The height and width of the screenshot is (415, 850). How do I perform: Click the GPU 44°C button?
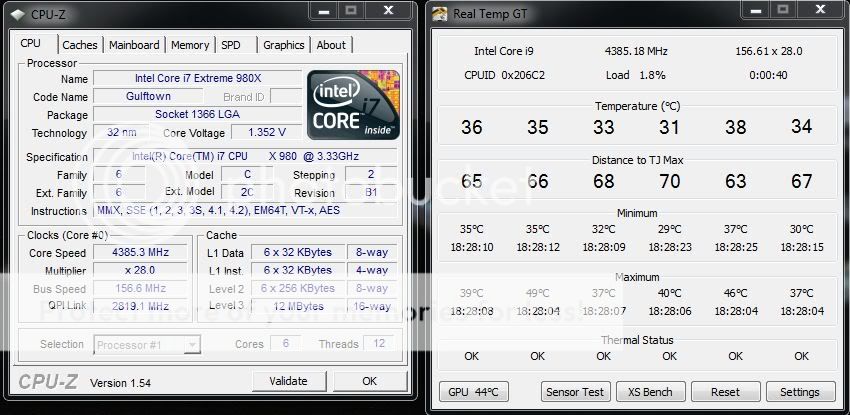point(473,392)
